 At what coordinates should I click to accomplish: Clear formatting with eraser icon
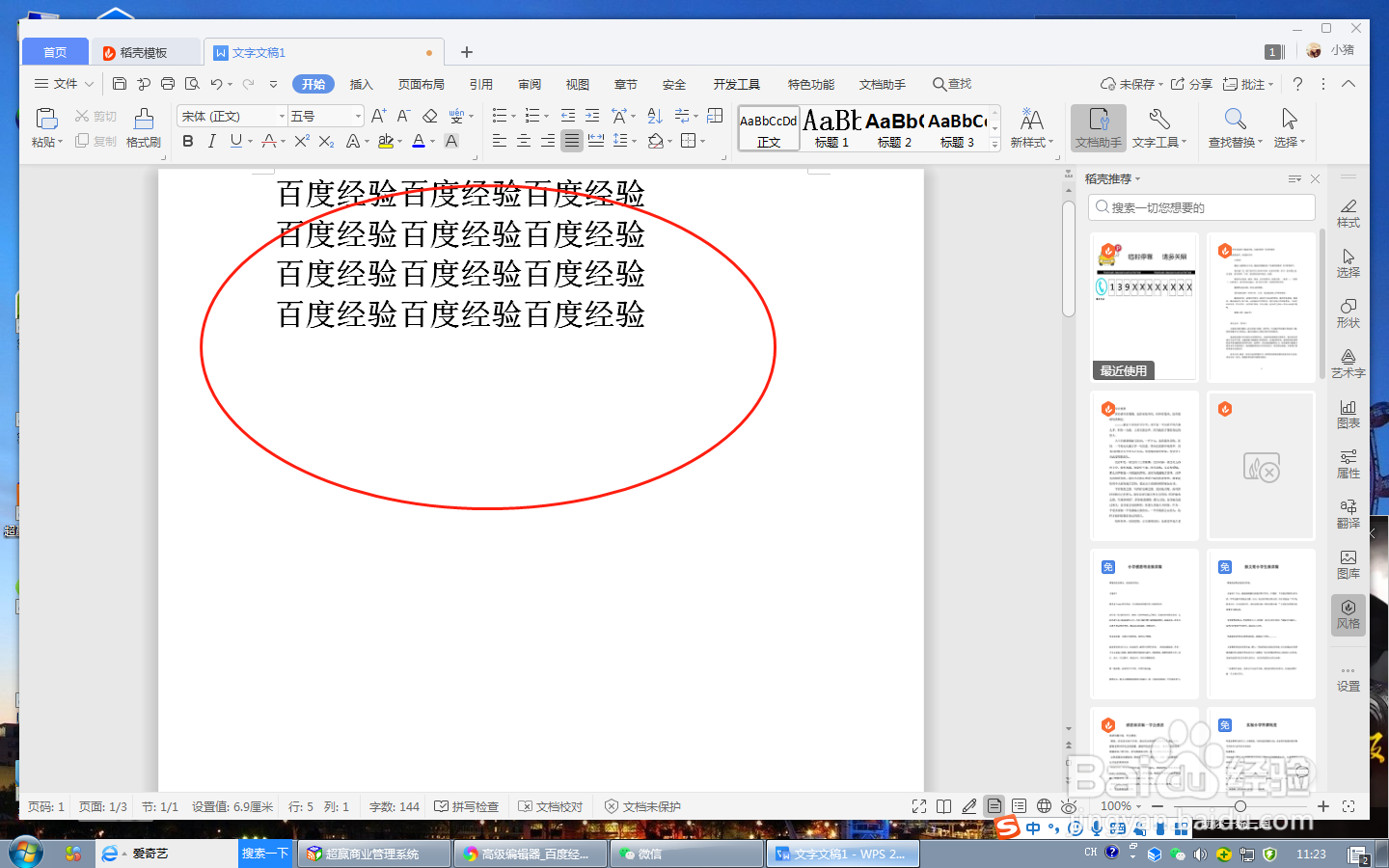430,116
